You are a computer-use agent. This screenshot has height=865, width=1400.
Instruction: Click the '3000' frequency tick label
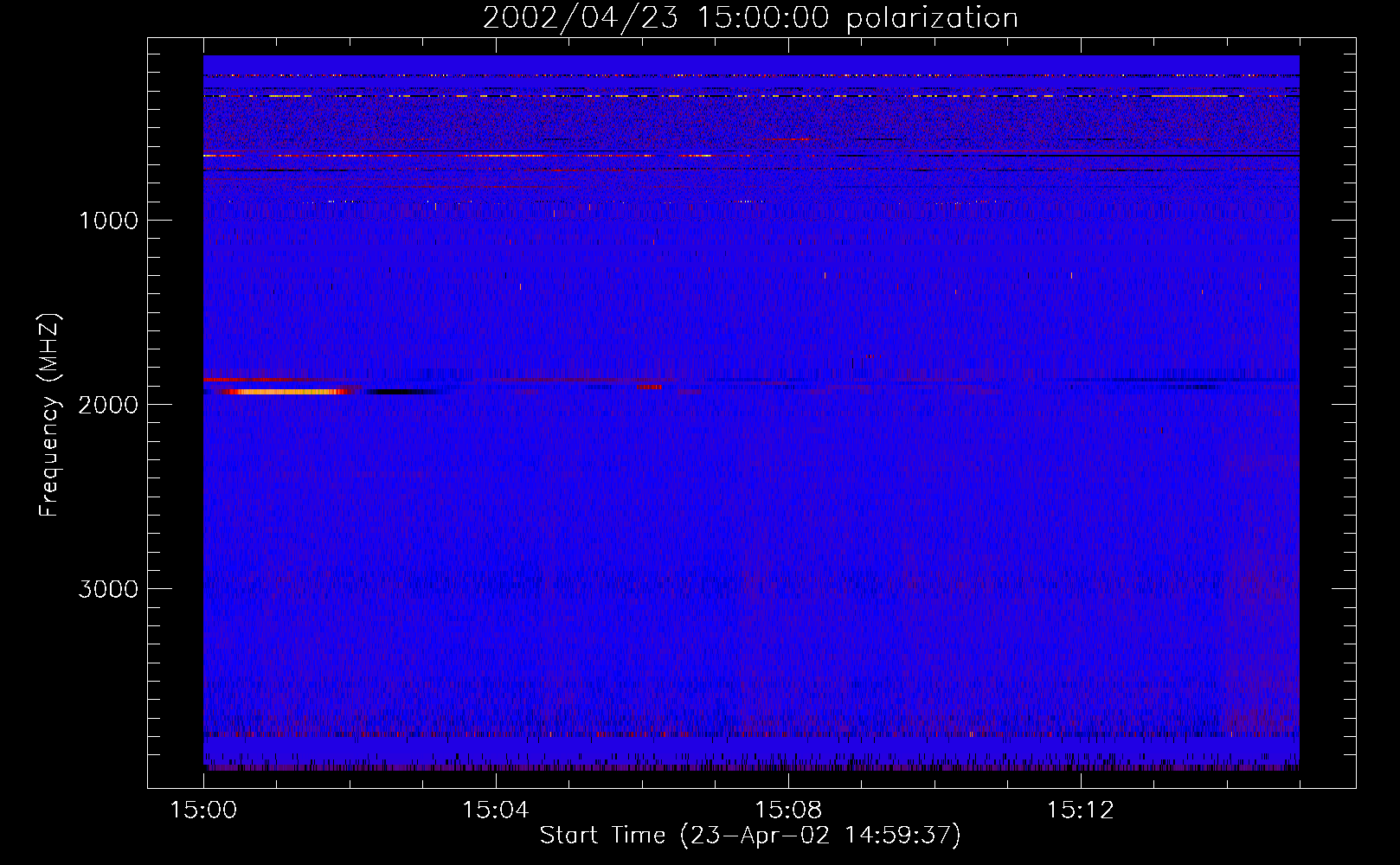coord(108,589)
